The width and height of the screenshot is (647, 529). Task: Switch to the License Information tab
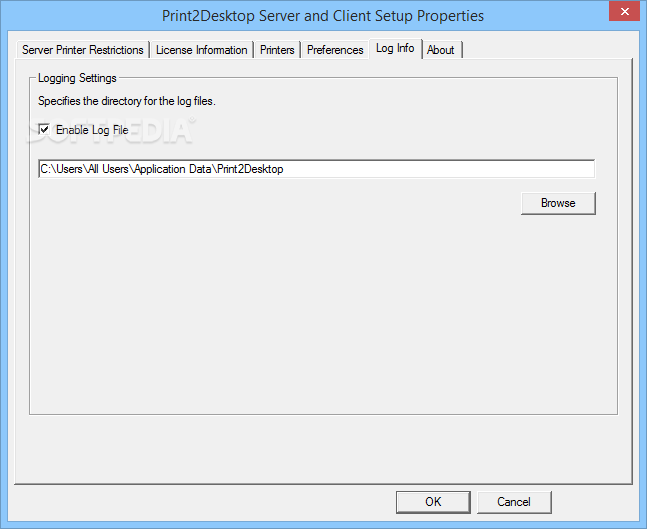(201, 50)
